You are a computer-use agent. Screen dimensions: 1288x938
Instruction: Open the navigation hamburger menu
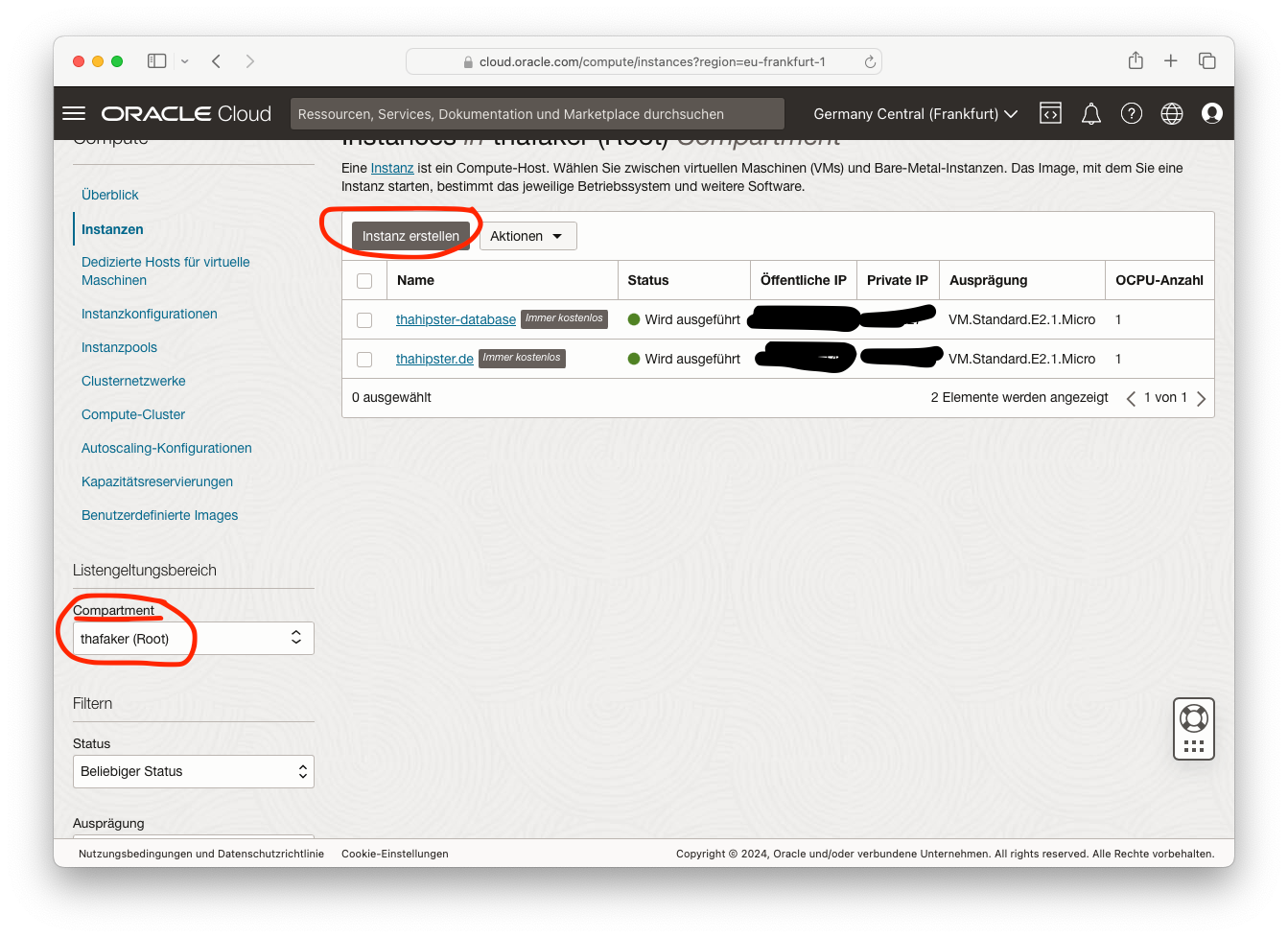74,112
